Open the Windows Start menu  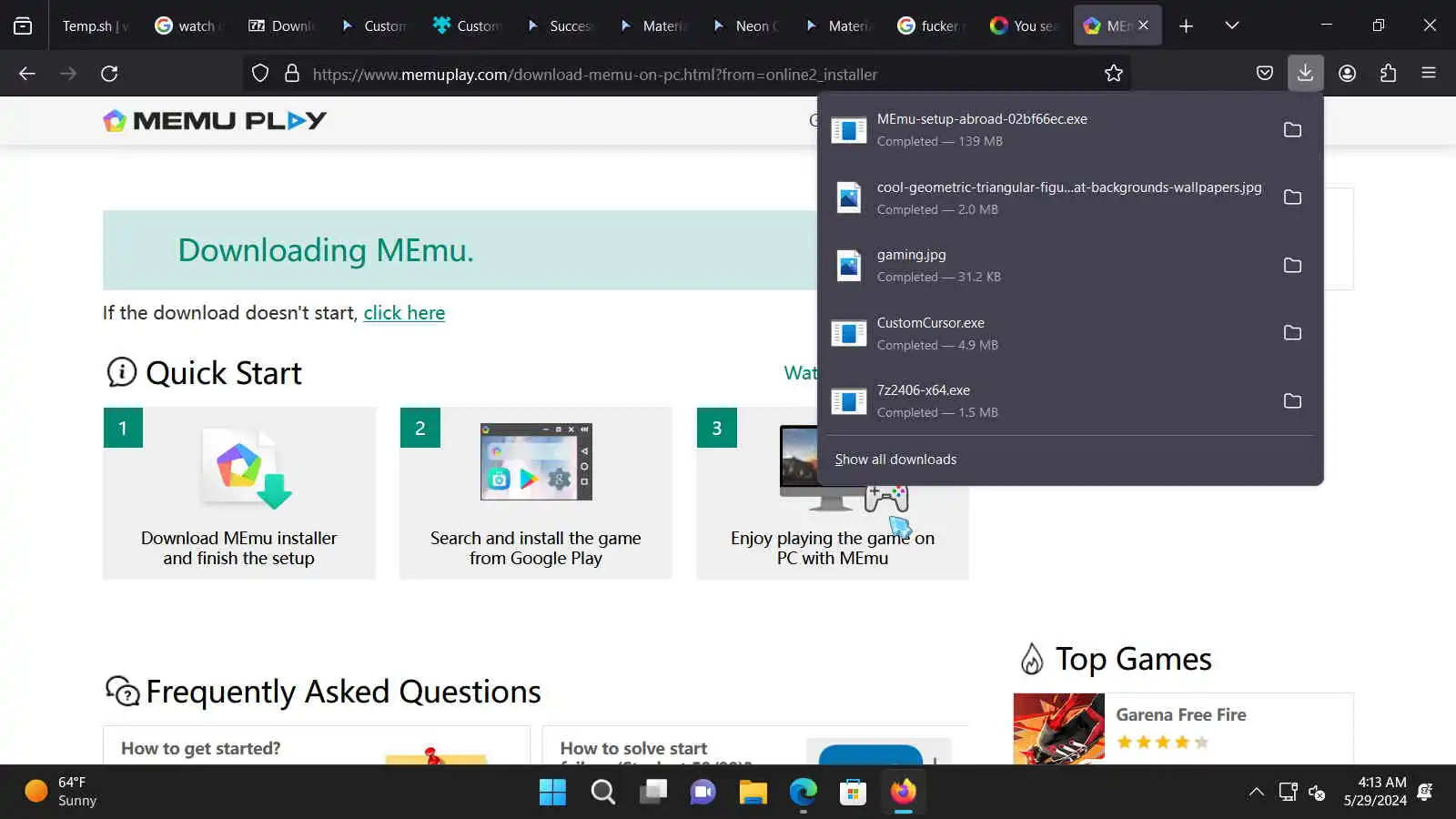pyautogui.click(x=552, y=792)
